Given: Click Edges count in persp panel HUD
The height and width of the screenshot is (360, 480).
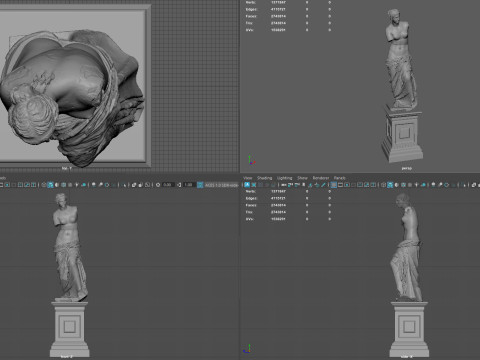Looking at the screenshot, I should click(x=278, y=9).
